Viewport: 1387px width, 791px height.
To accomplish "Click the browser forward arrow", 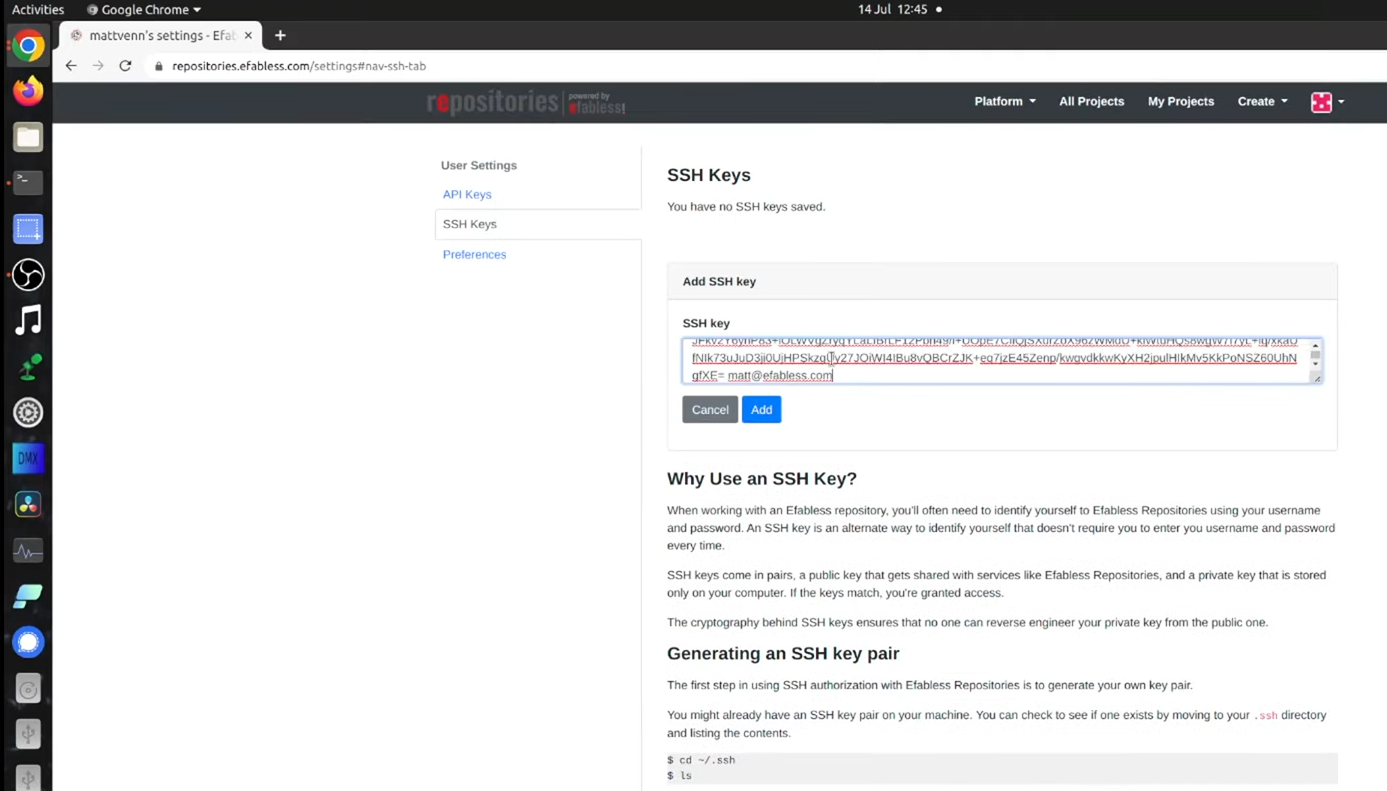I will coord(98,66).
